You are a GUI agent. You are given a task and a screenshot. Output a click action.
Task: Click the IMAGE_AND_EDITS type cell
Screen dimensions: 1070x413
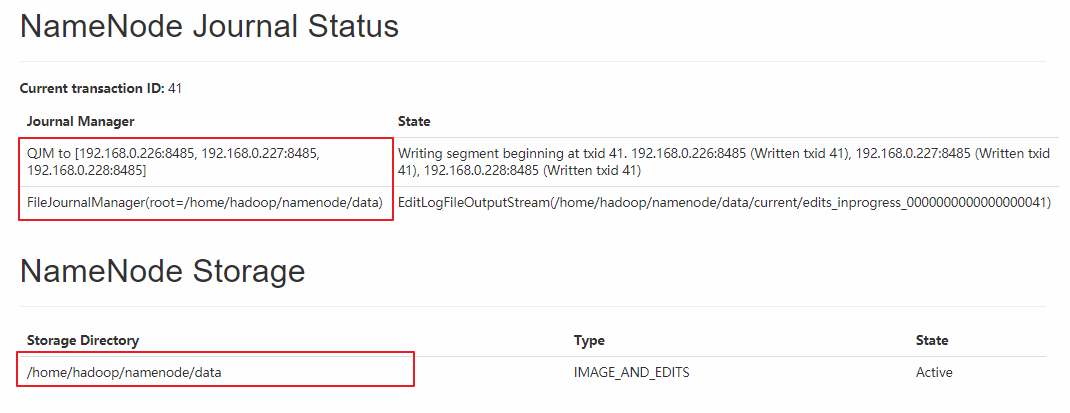coord(631,372)
